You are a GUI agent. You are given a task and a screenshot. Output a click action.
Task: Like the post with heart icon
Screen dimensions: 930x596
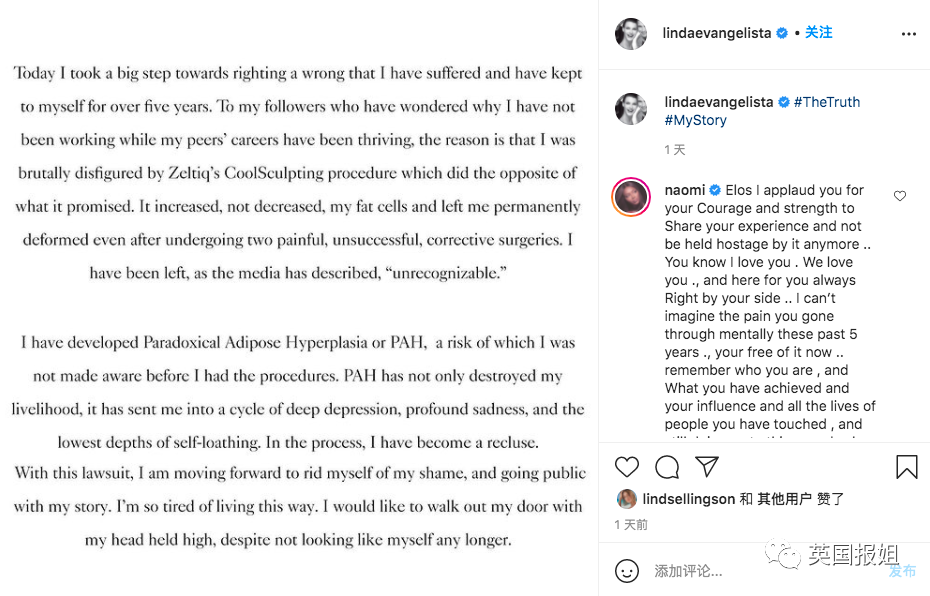[x=627, y=467]
